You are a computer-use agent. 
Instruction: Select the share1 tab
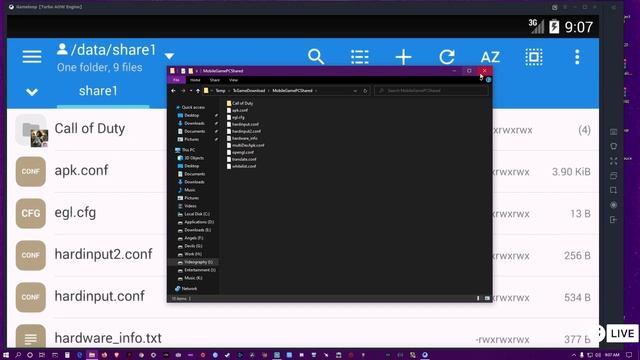tap(98, 91)
